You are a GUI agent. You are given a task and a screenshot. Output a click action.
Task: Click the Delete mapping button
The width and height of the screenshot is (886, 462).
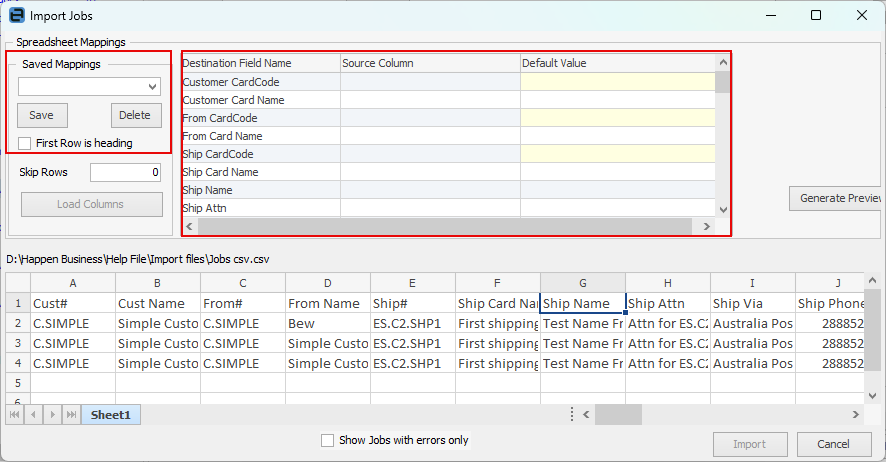(x=136, y=115)
